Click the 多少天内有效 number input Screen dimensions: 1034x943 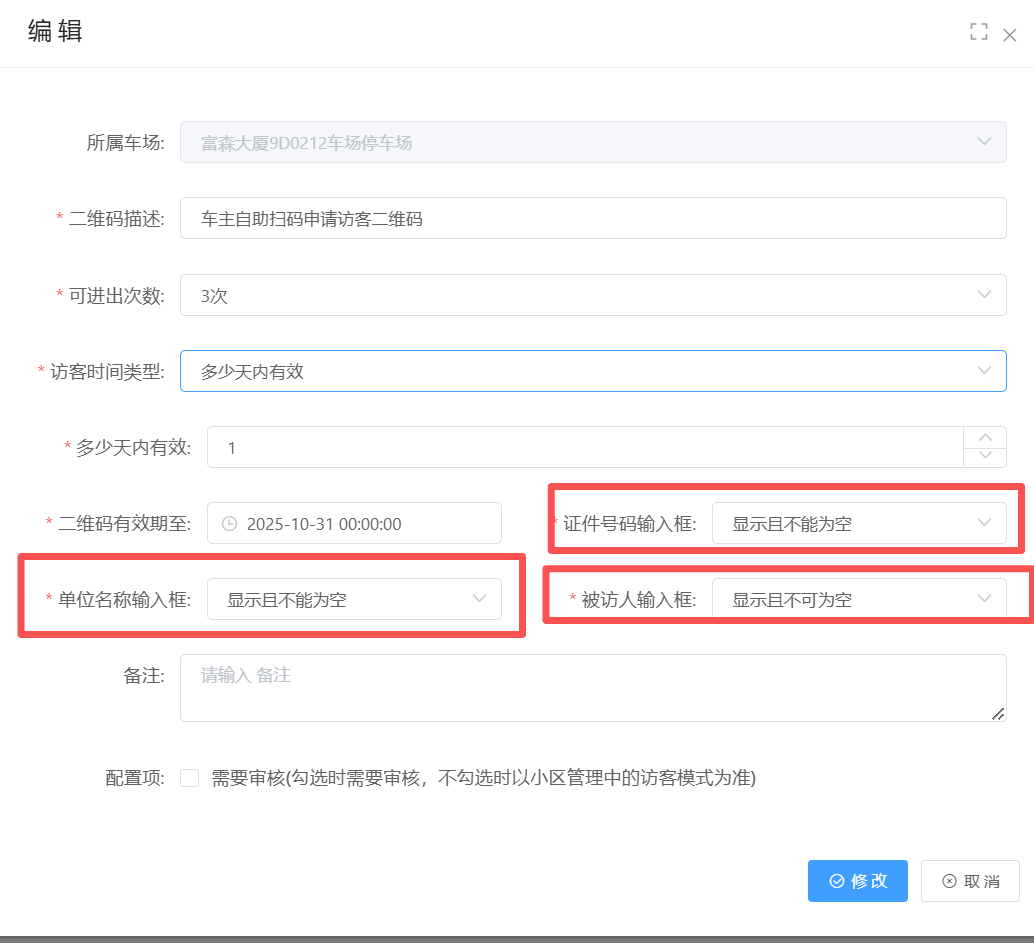[585, 447]
